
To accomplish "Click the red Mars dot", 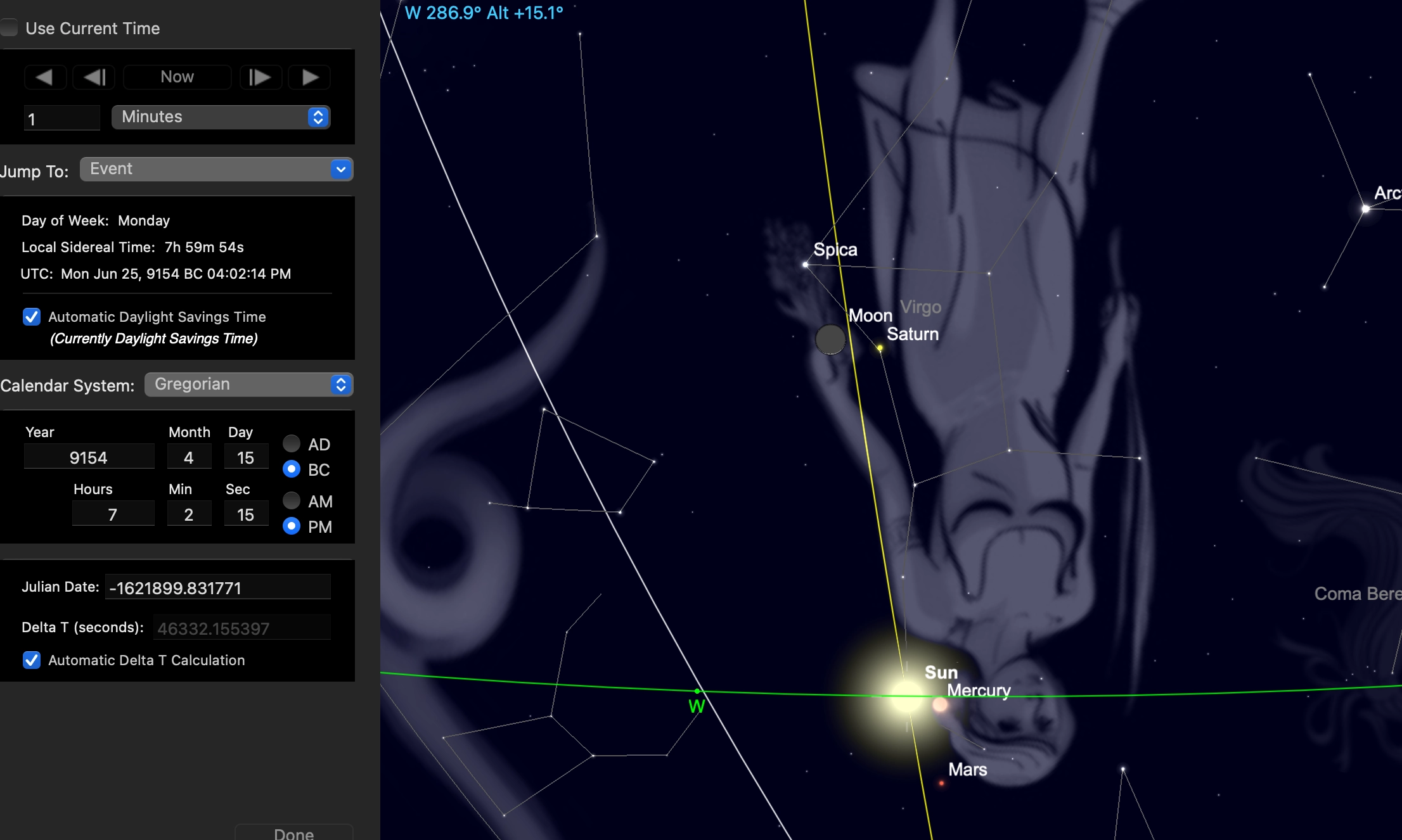I will point(942,784).
